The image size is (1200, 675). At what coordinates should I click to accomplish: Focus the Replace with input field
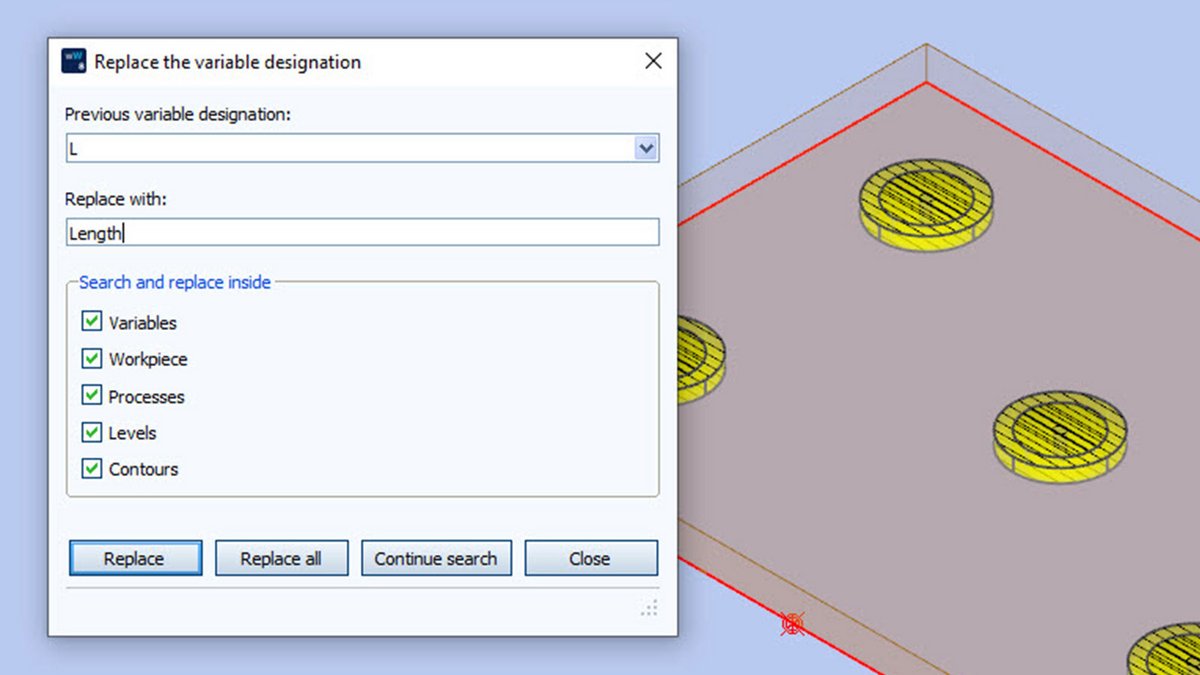(x=362, y=233)
